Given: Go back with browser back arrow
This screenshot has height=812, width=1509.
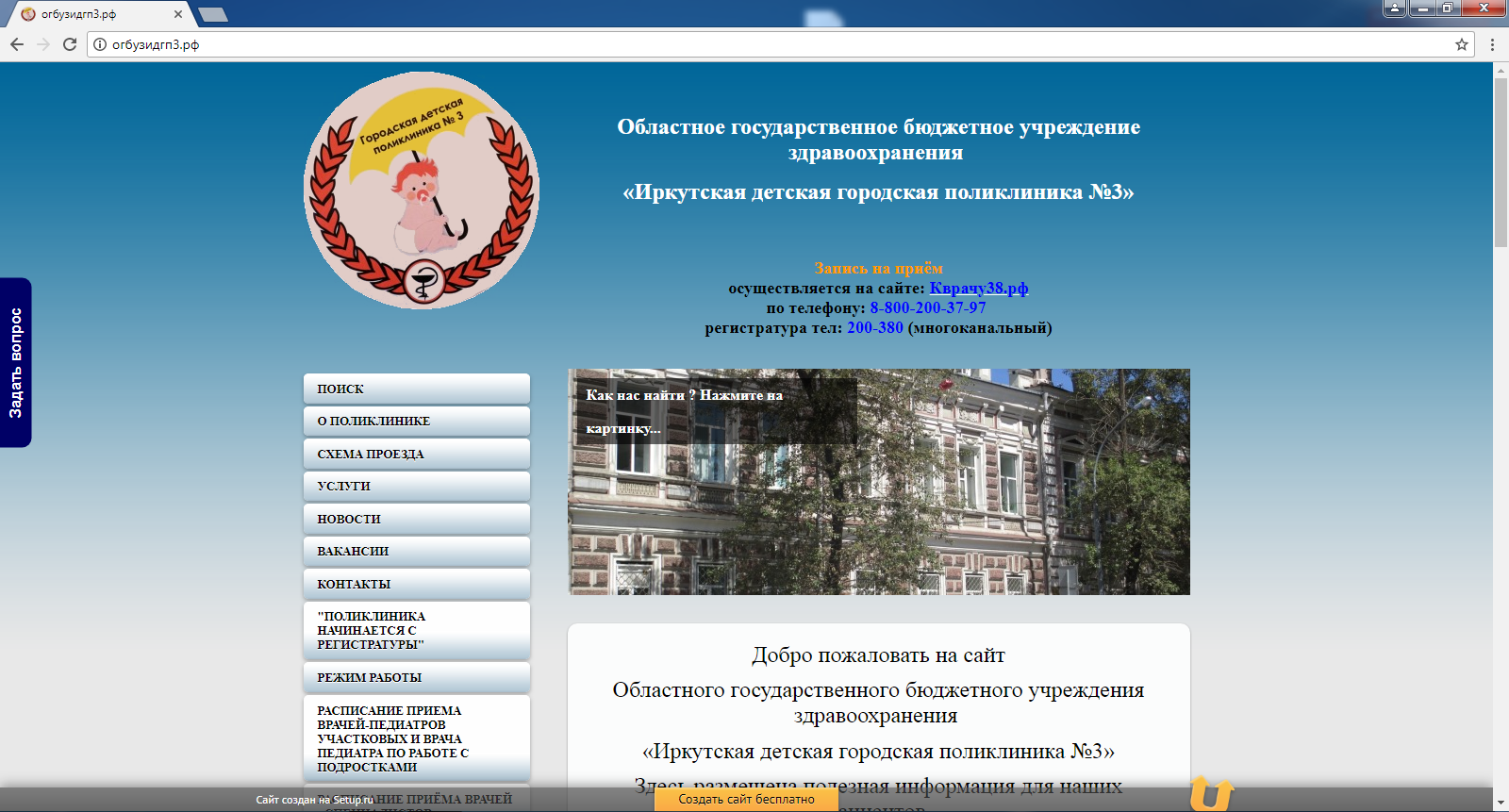Looking at the screenshot, I should point(17,44).
